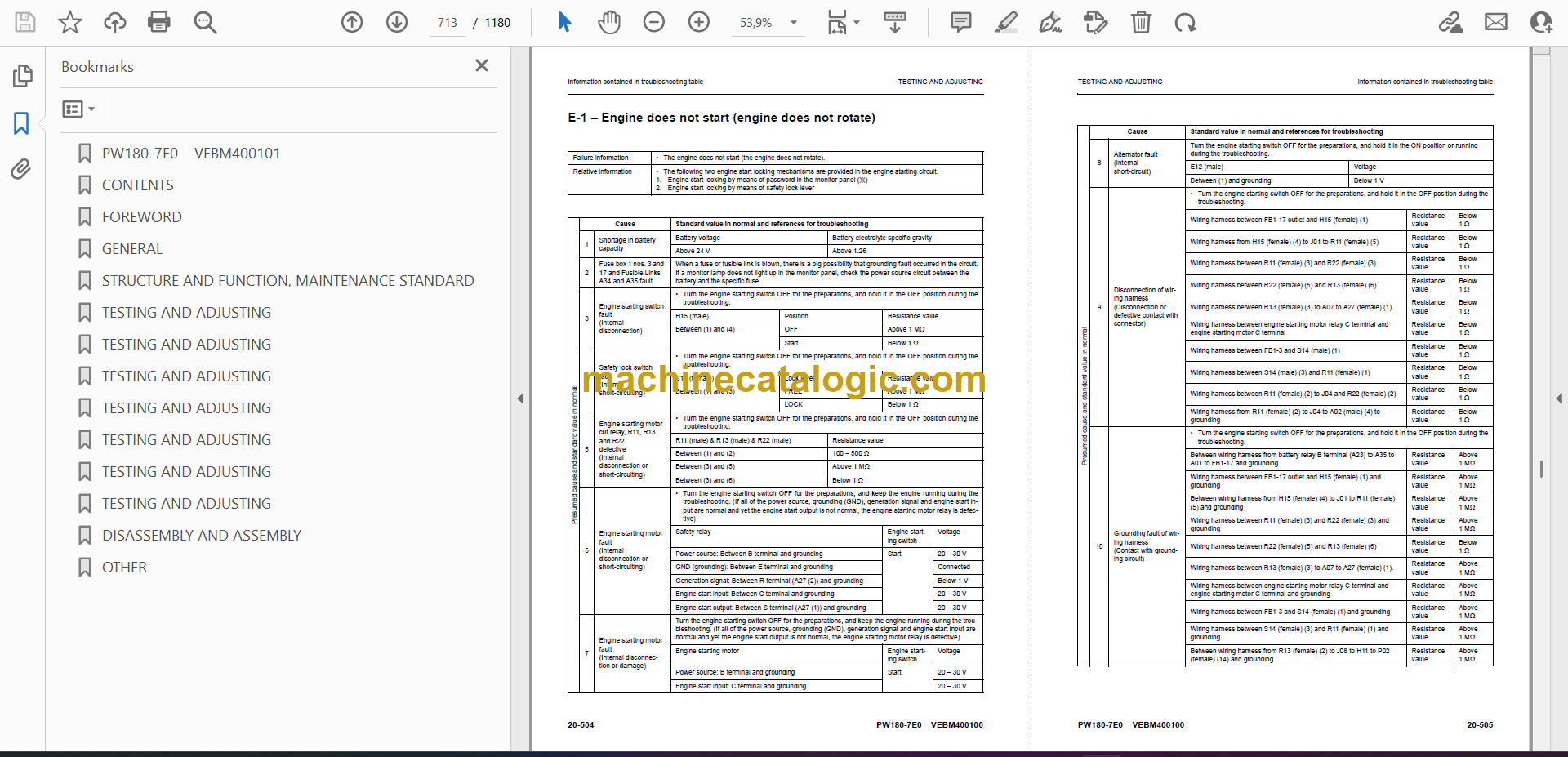The width and height of the screenshot is (1568, 757).
Task: Open the attachments paperclip panel
Action: point(21,169)
